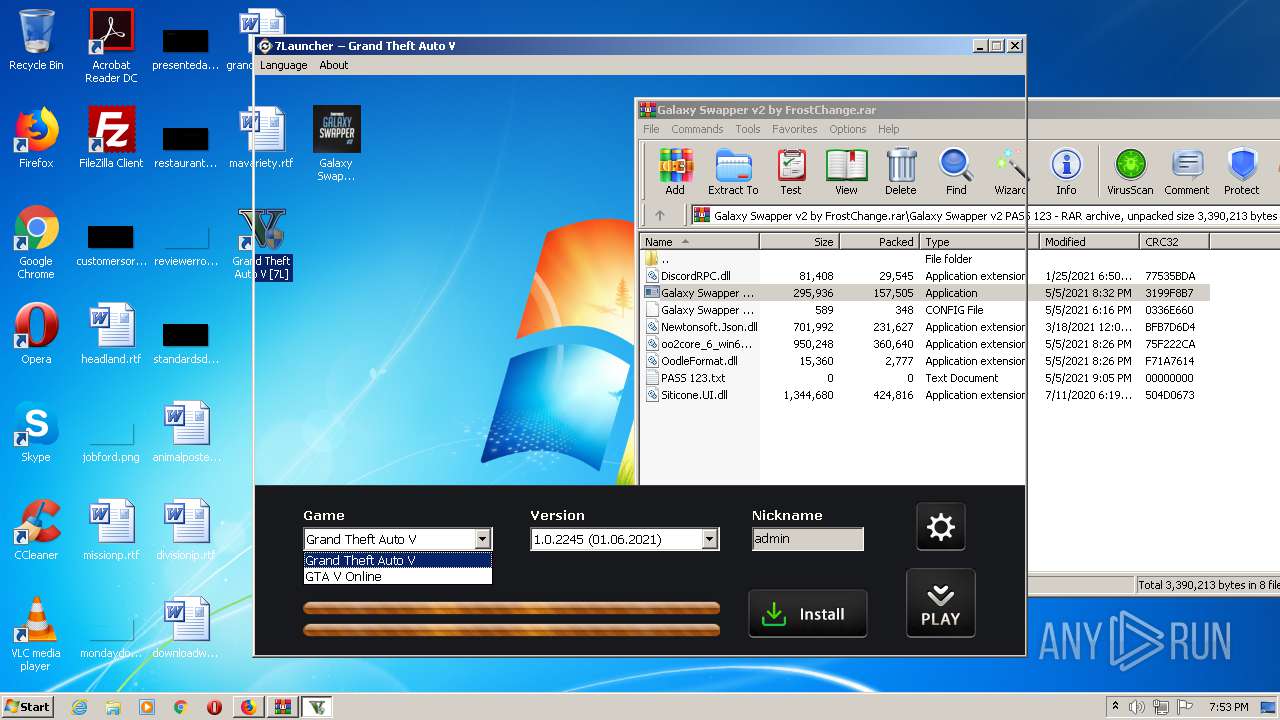Sort by the Name column header

click(699, 241)
